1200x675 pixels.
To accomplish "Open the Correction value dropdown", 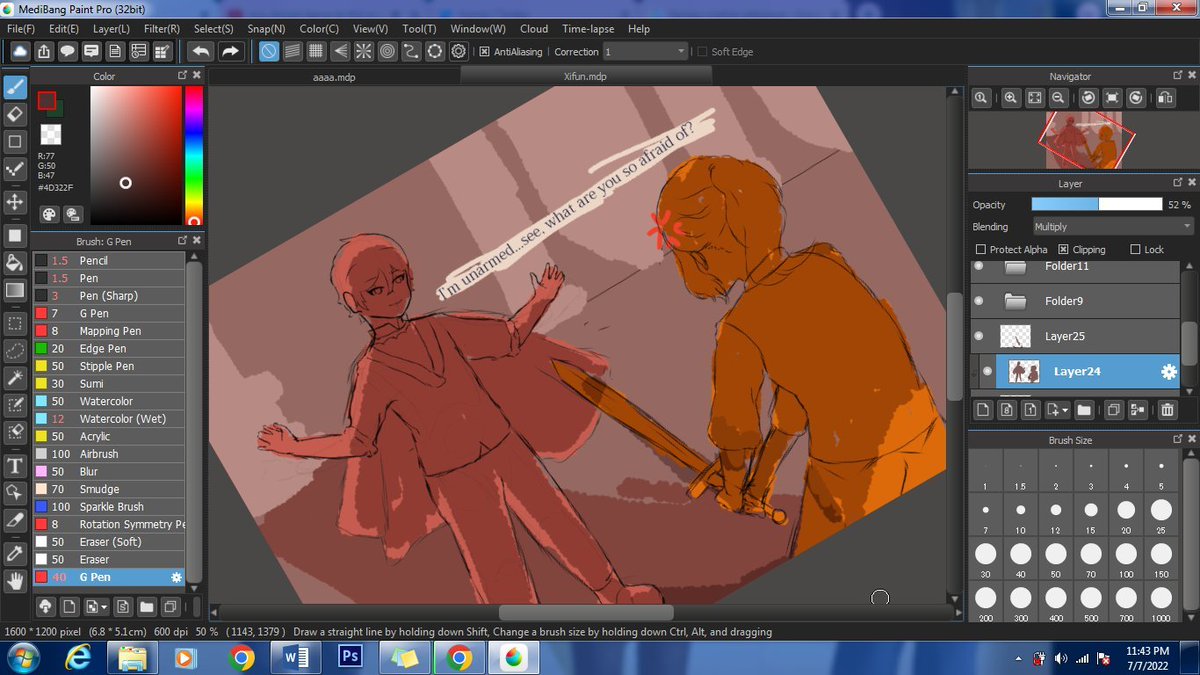I will [x=646, y=51].
